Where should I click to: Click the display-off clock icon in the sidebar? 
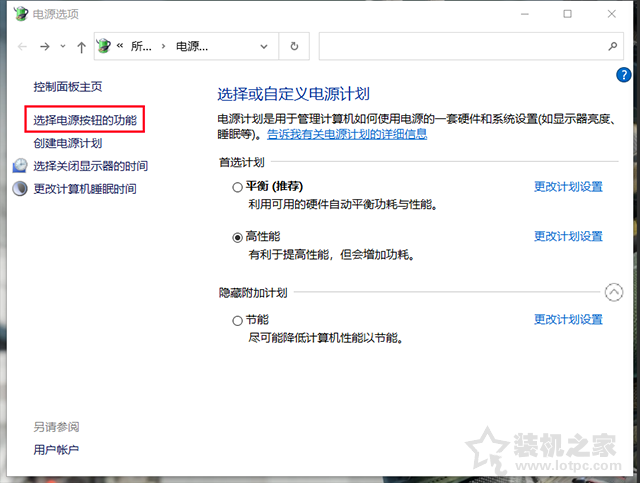(x=20, y=165)
